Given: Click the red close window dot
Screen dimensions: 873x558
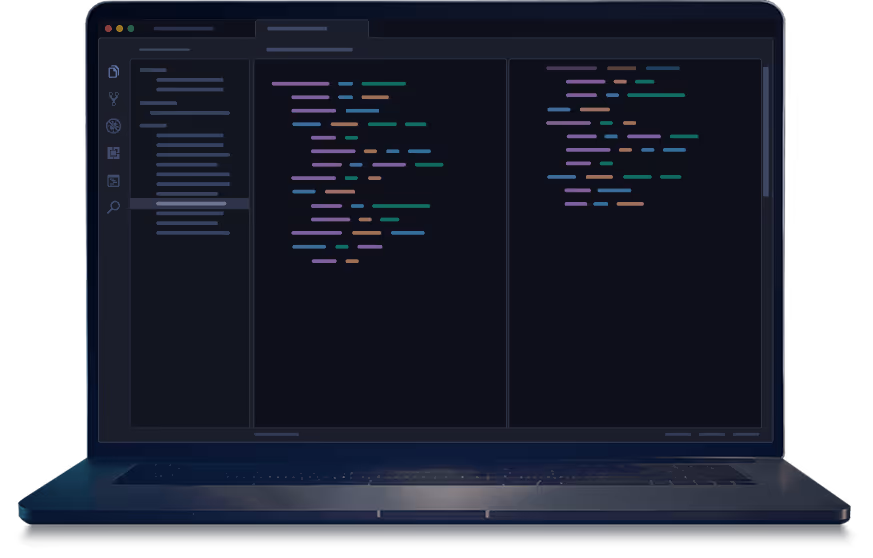Looking at the screenshot, I should (x=108, y=29).
